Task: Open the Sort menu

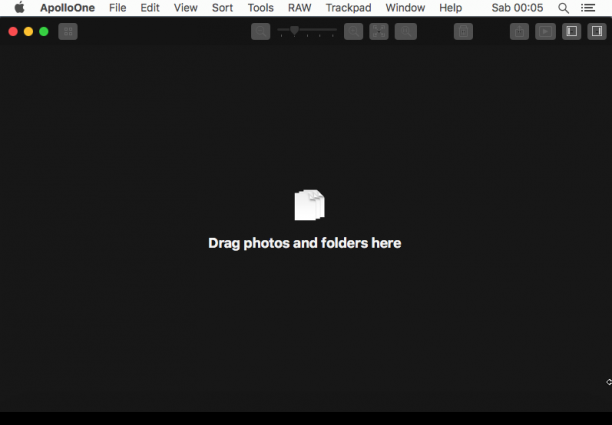Action: (222, 8)
